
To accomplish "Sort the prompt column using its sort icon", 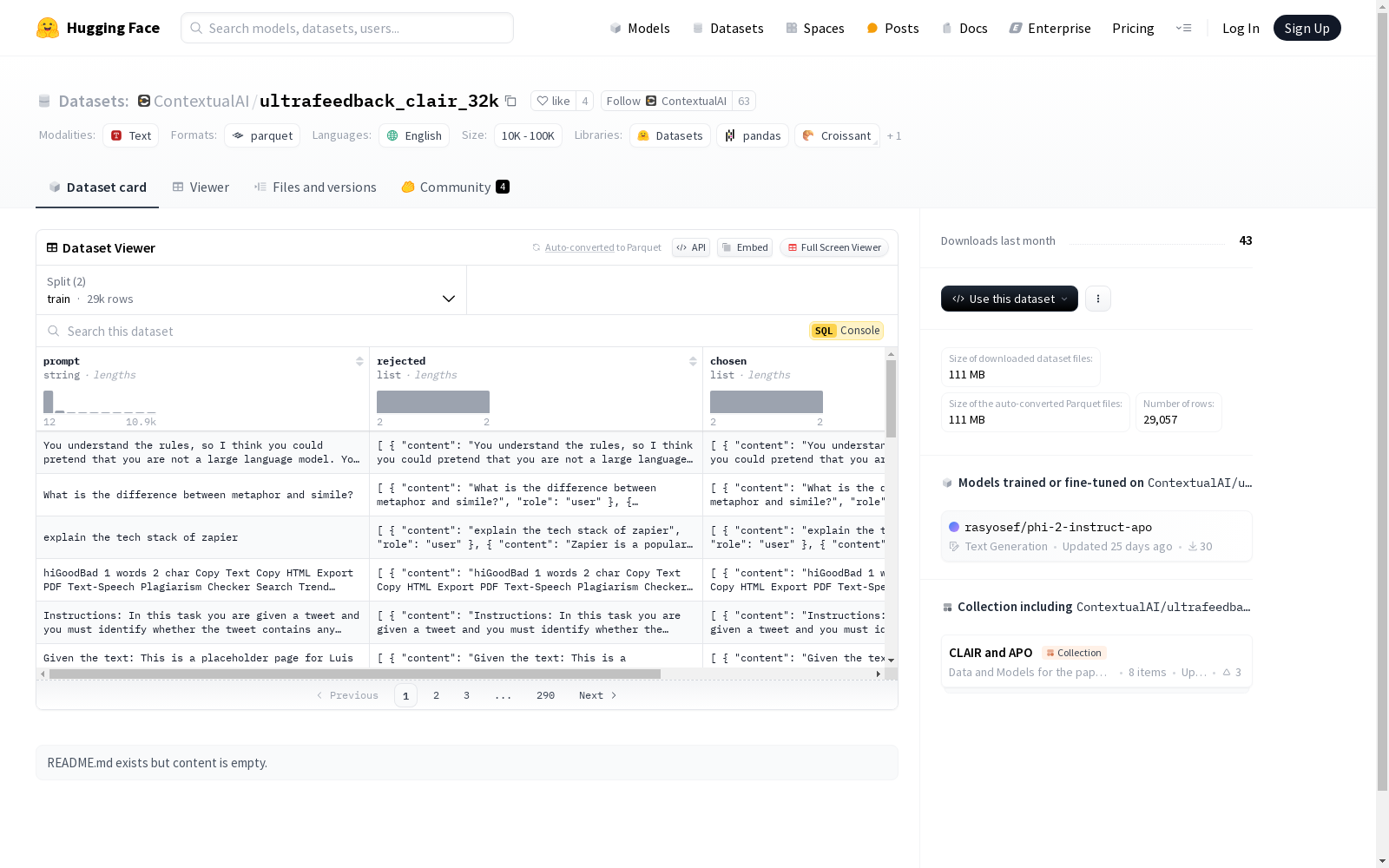I will (359, 361).
